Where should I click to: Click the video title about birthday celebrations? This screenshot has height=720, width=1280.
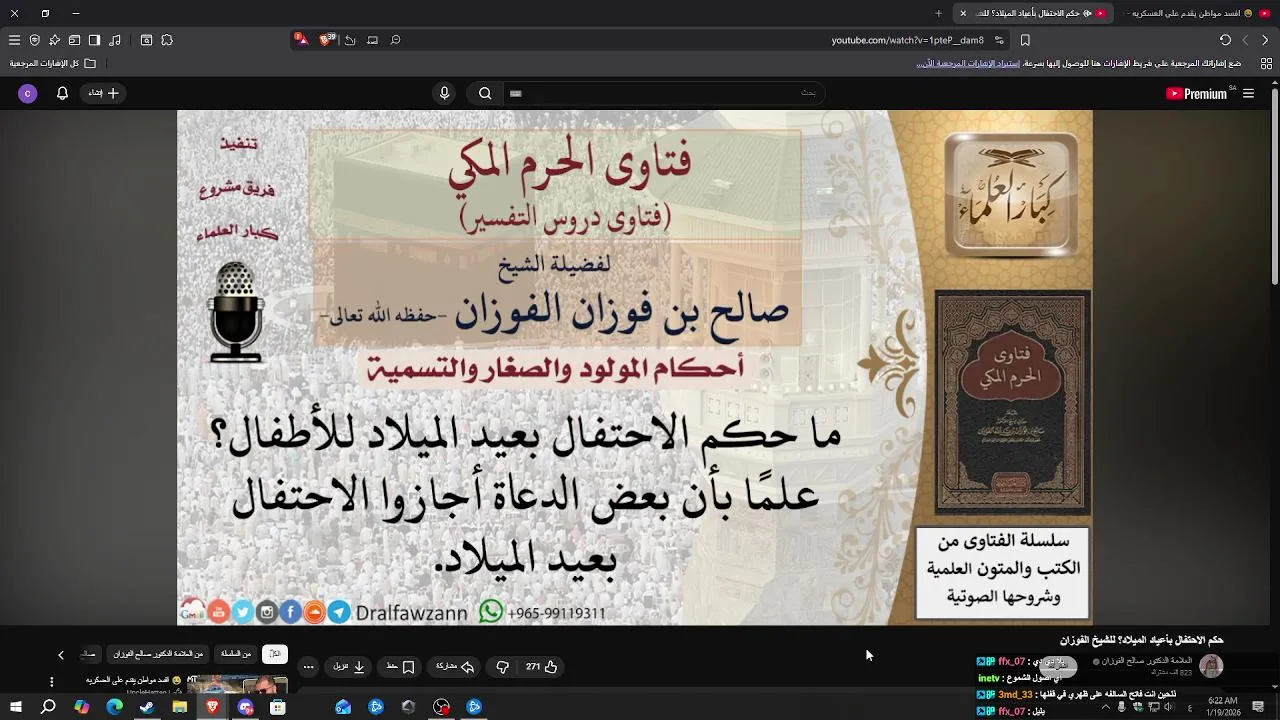click(x=1142, y=640)
